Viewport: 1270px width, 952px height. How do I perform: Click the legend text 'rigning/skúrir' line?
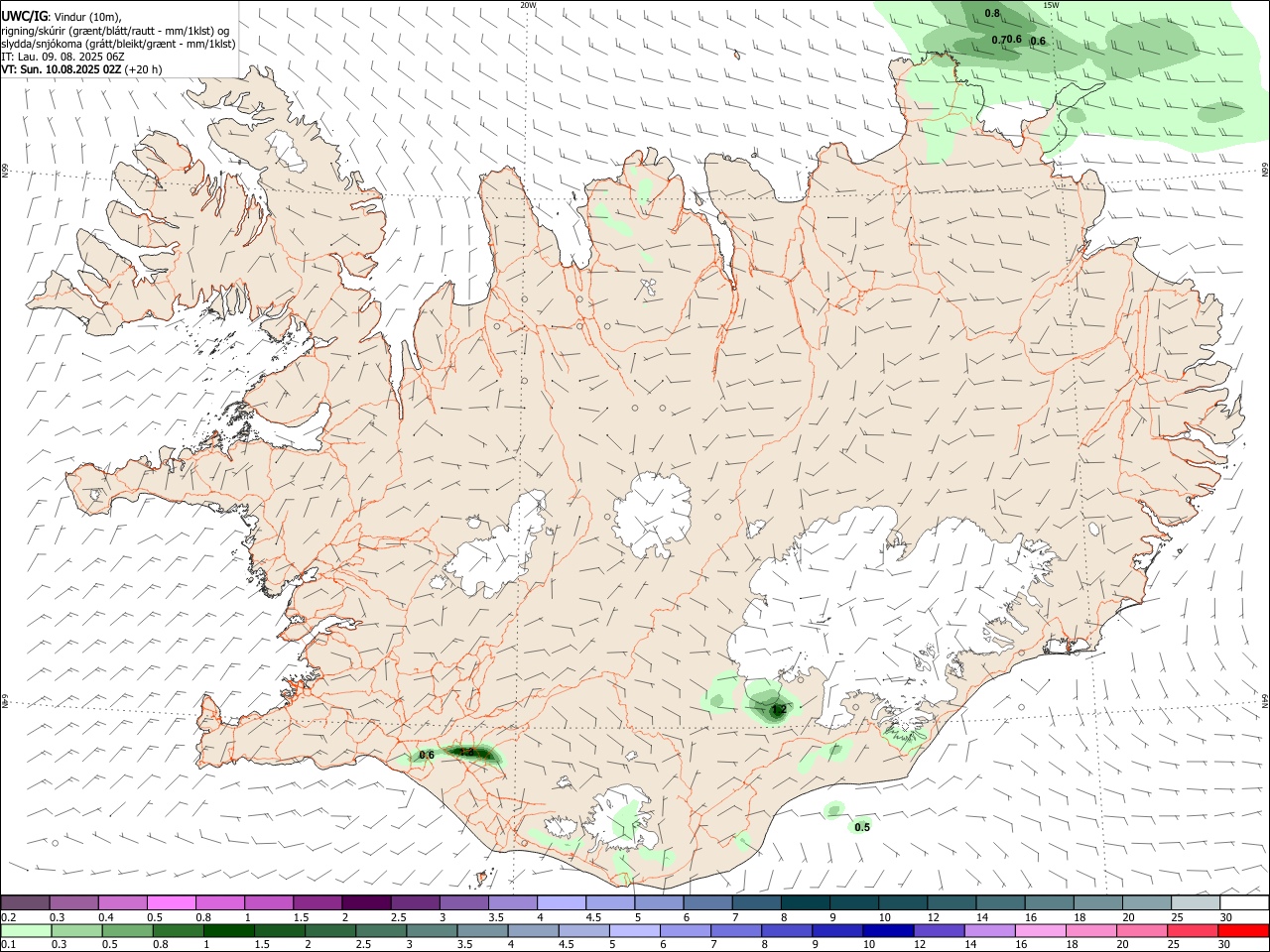point(117,30)
